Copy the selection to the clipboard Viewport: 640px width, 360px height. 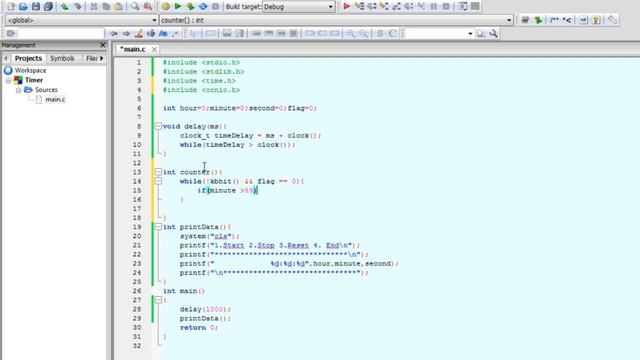click(106, 6)
